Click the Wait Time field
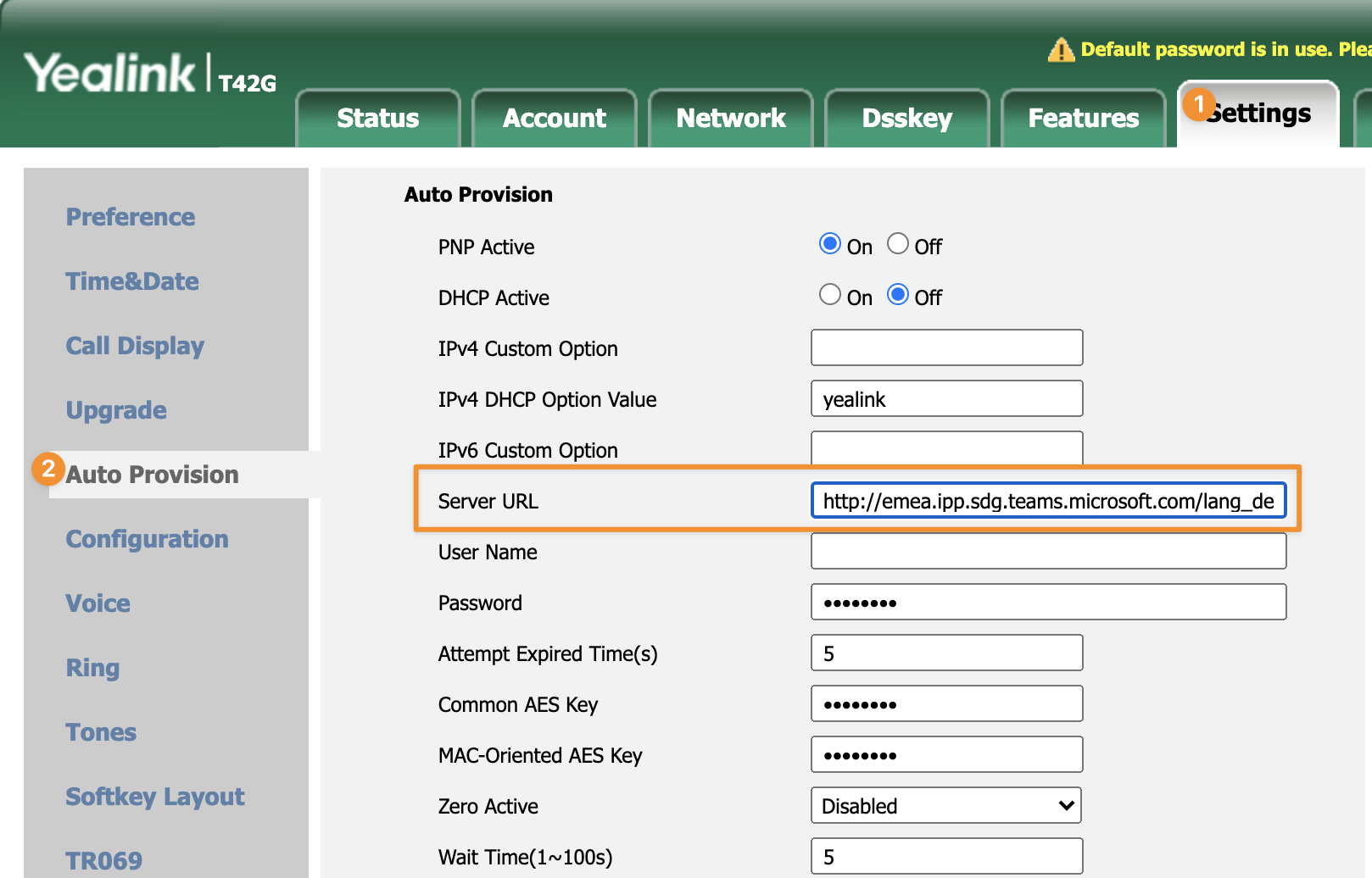This screenshot has height=878, width=1372. point(947,856)
